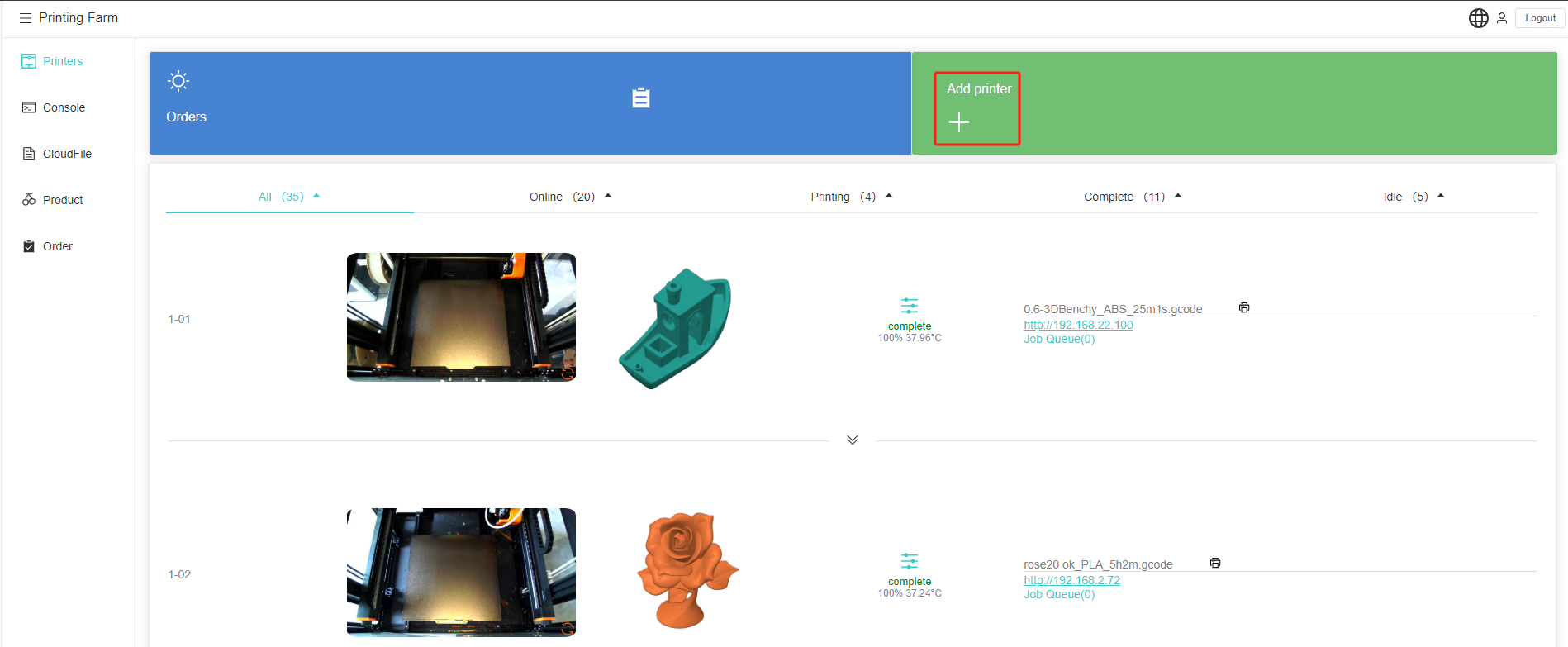
Task: Click the Printing Farm title
Action: pos(78,18)
